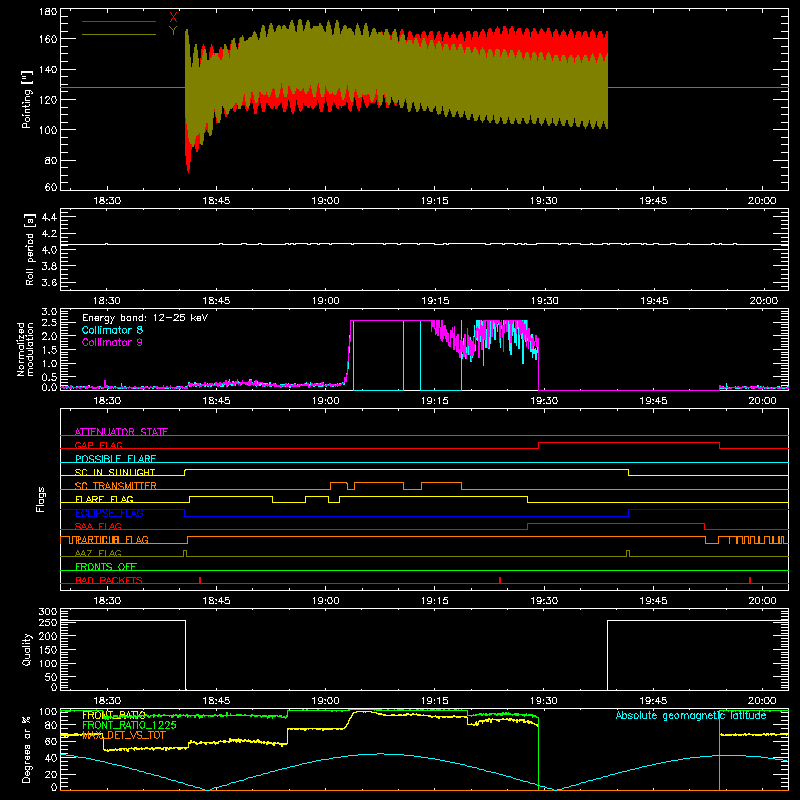Click 19:00 tick below the Roll period plot
The image size is (800, 800).
coord(326,301)
